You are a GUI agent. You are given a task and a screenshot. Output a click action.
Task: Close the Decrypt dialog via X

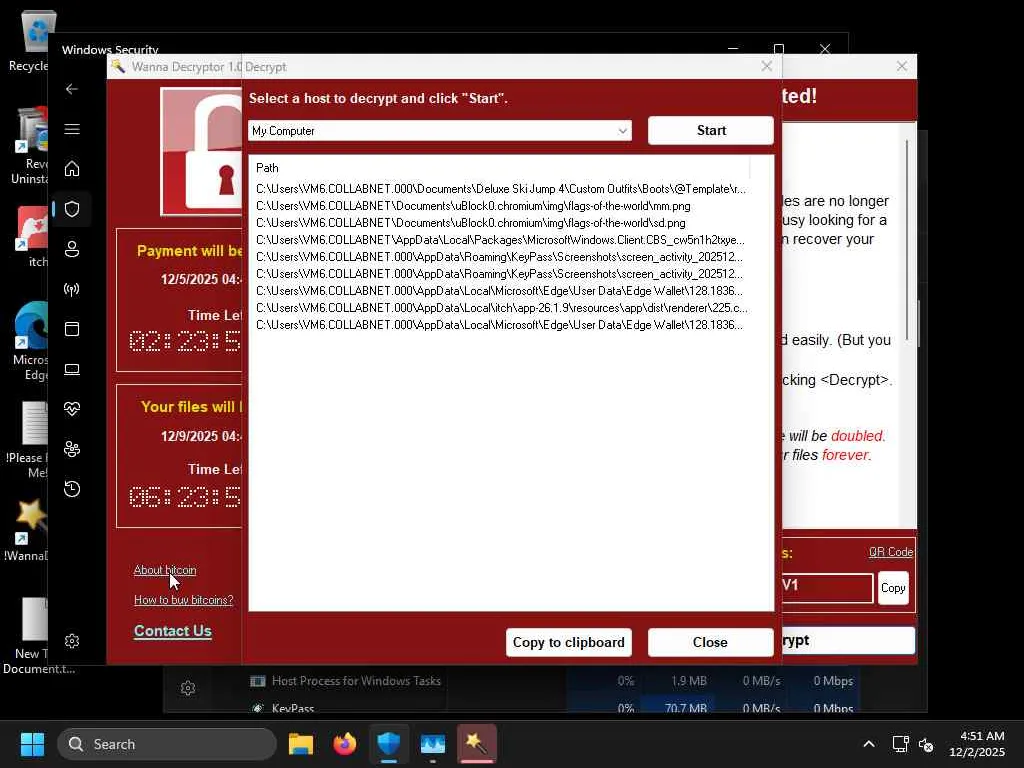(x=767, y=67)
